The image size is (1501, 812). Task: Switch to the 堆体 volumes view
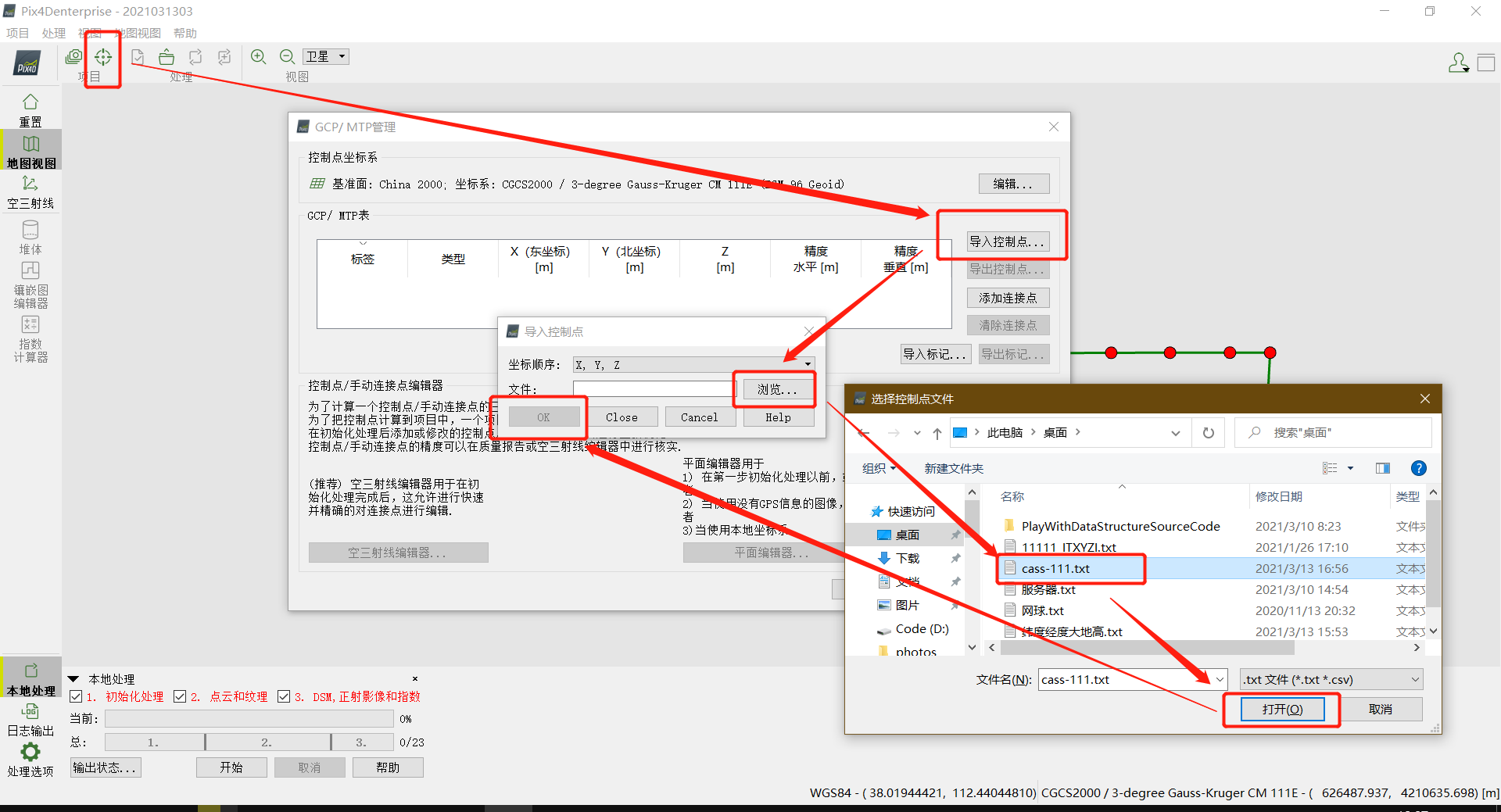click(x=30, y=237)
